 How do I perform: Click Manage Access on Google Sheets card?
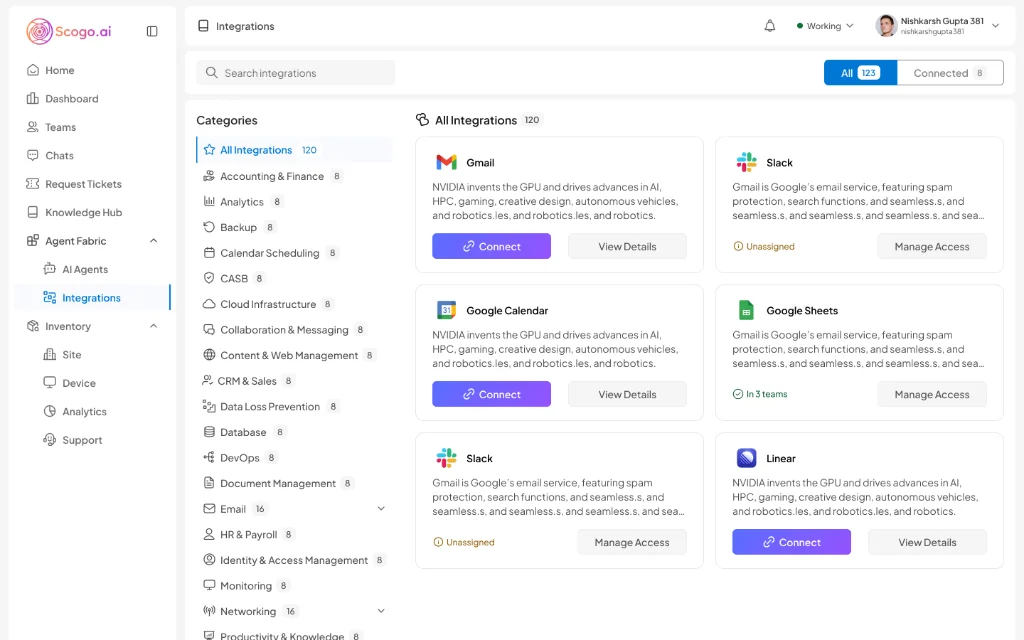pos(931,394)
